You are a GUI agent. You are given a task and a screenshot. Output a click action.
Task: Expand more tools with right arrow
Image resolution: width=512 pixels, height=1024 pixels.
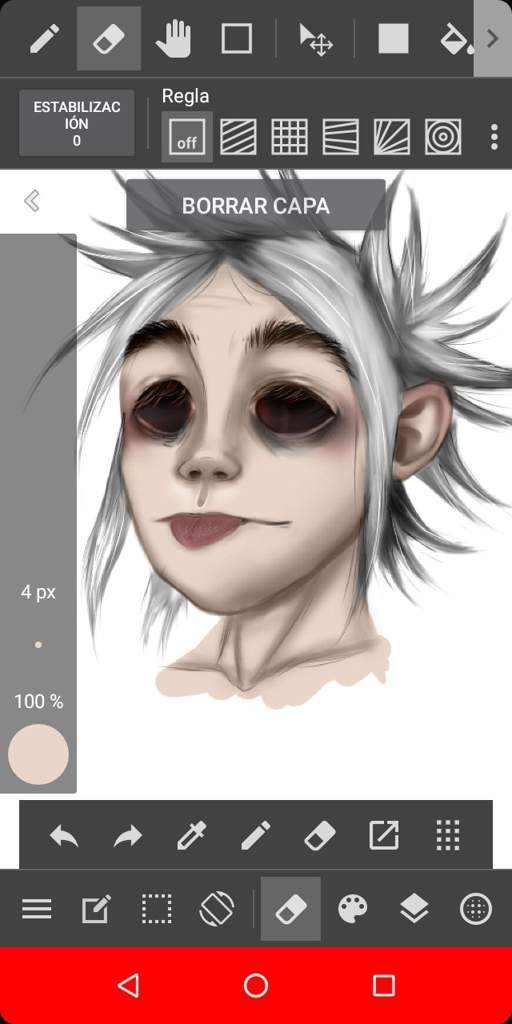coord(492,39)
